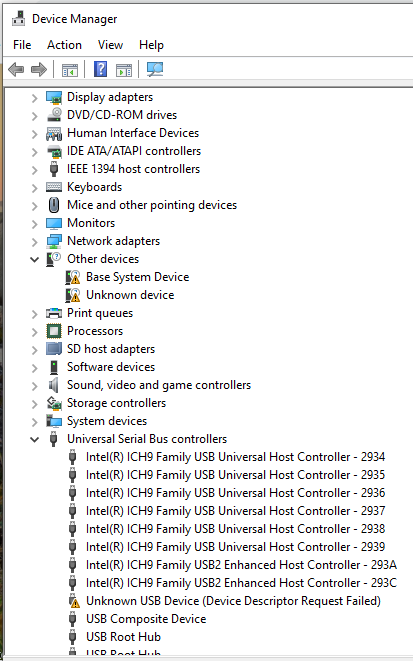Viewport: 413px width, 661px height.
Task: Click the Forward arrow toolbar icon
Action: (x=39, y=70)
